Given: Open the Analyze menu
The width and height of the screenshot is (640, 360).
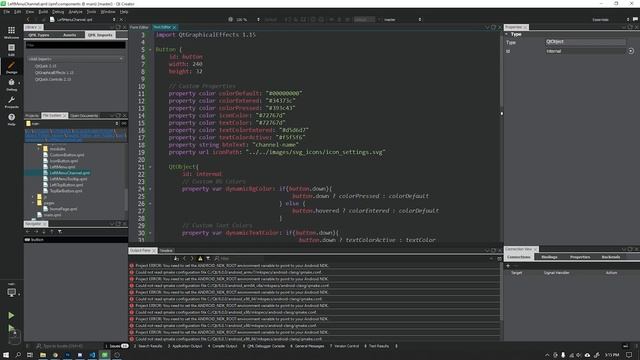Looking at the screenshot, I should (75, 12).
